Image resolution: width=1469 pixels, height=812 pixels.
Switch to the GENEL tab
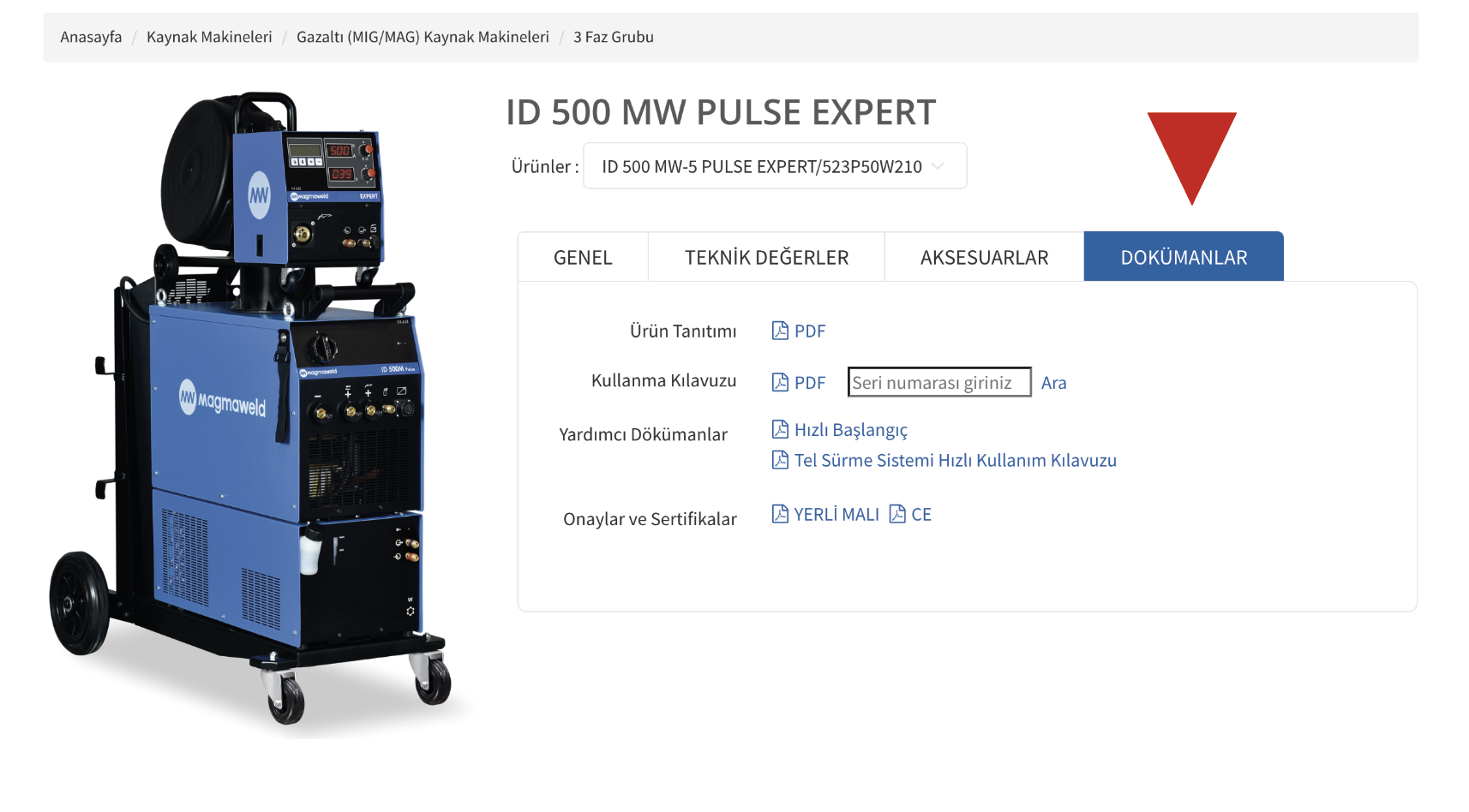[583, 257]
